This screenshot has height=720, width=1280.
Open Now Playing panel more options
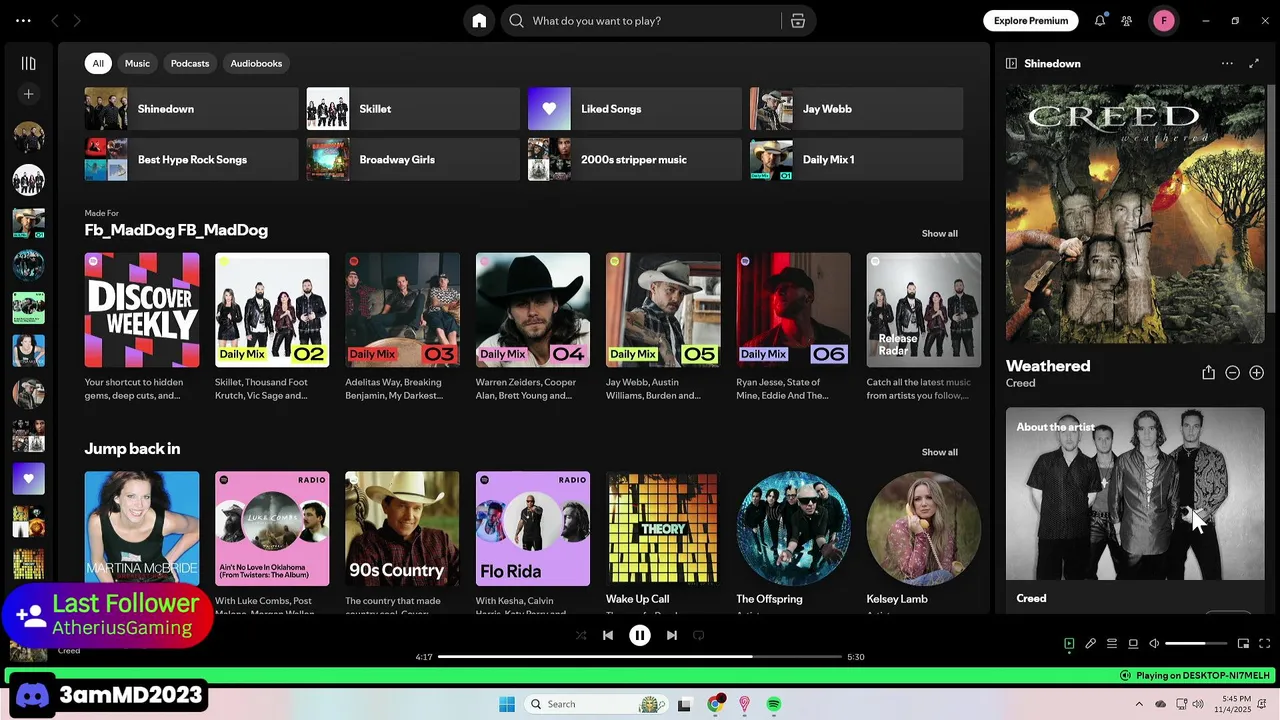point(1227,63)
